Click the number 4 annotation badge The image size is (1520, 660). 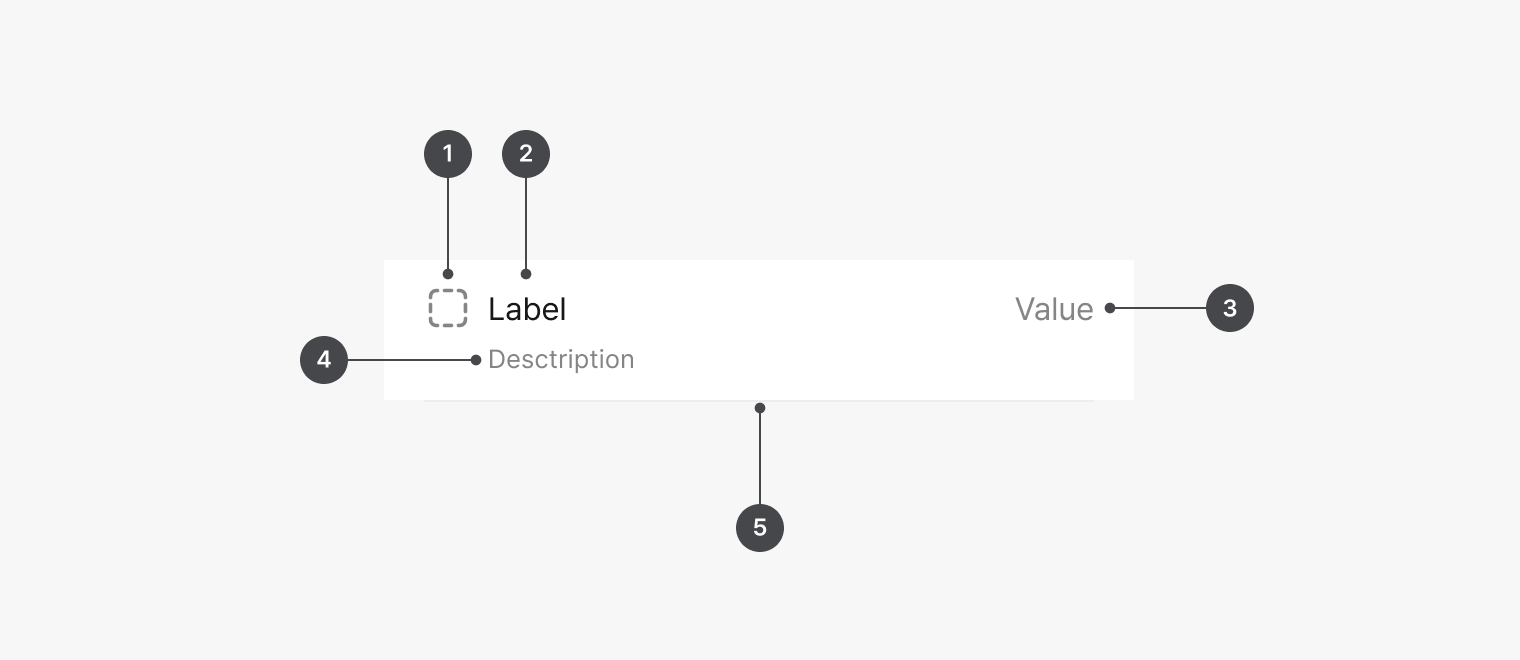coord(324,360)
